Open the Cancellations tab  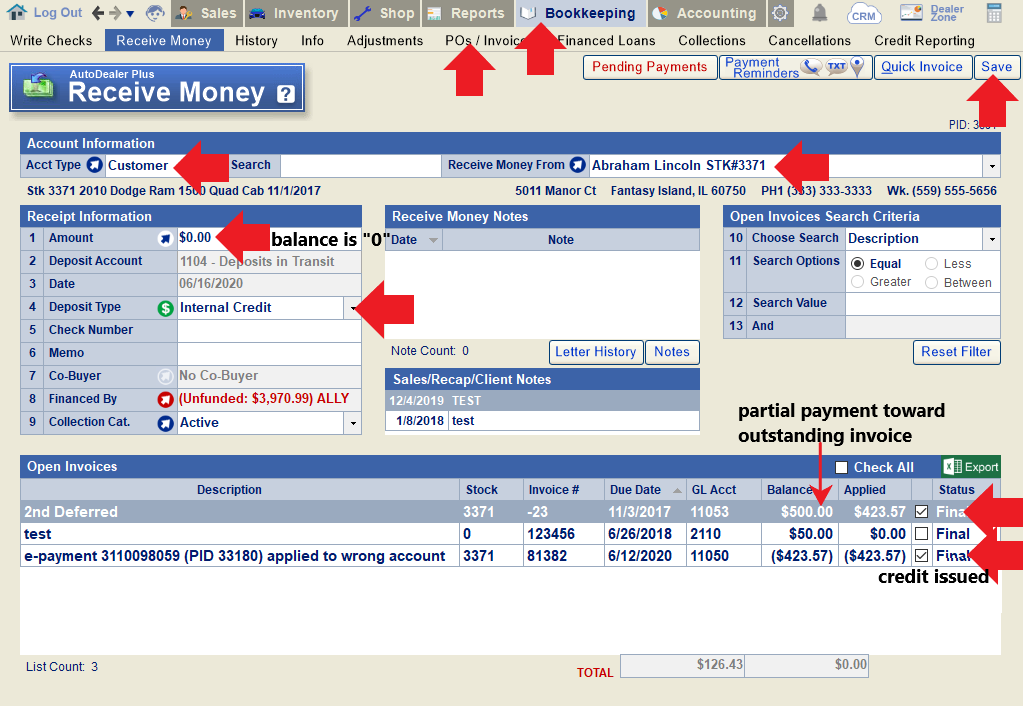tap(810, 40)
